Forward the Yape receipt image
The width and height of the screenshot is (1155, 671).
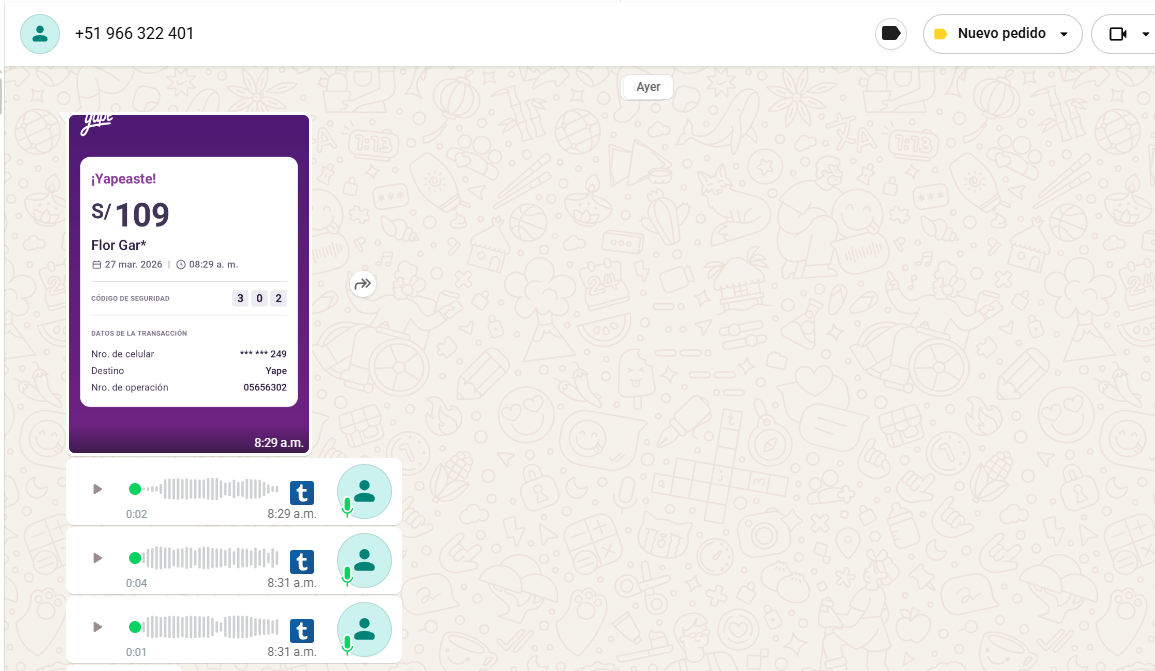(x=363, y=284)
